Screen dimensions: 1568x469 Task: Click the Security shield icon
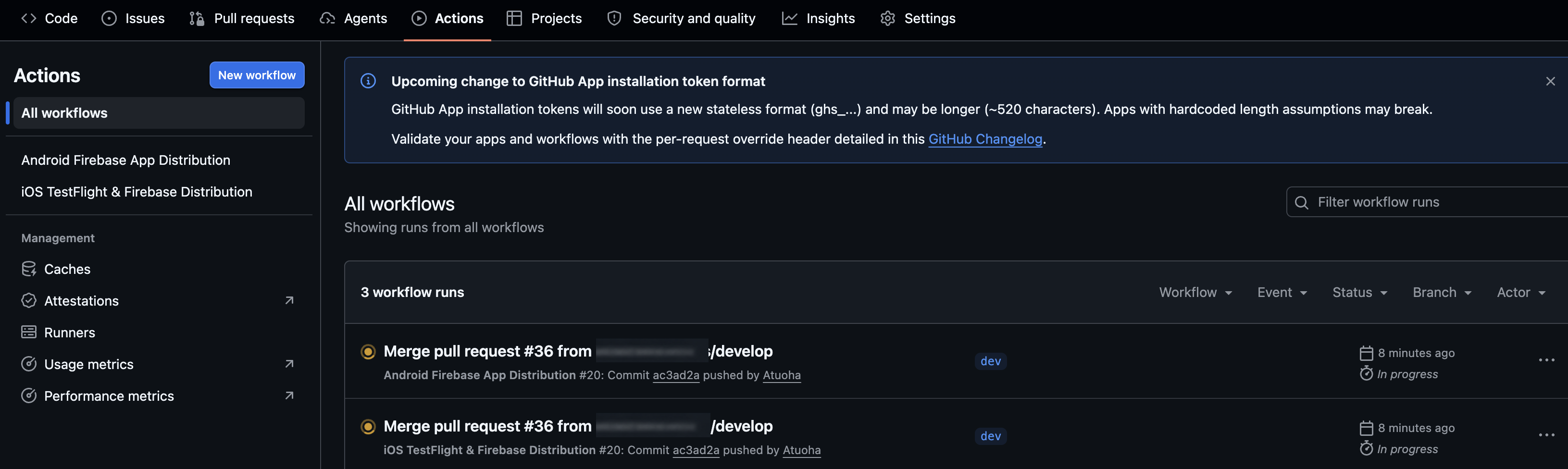[x=614, y=18]
